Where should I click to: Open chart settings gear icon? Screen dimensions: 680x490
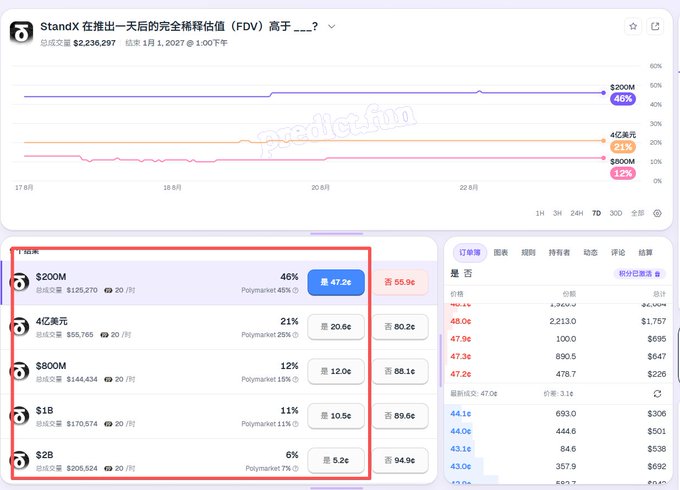click(x=657, y=213)
